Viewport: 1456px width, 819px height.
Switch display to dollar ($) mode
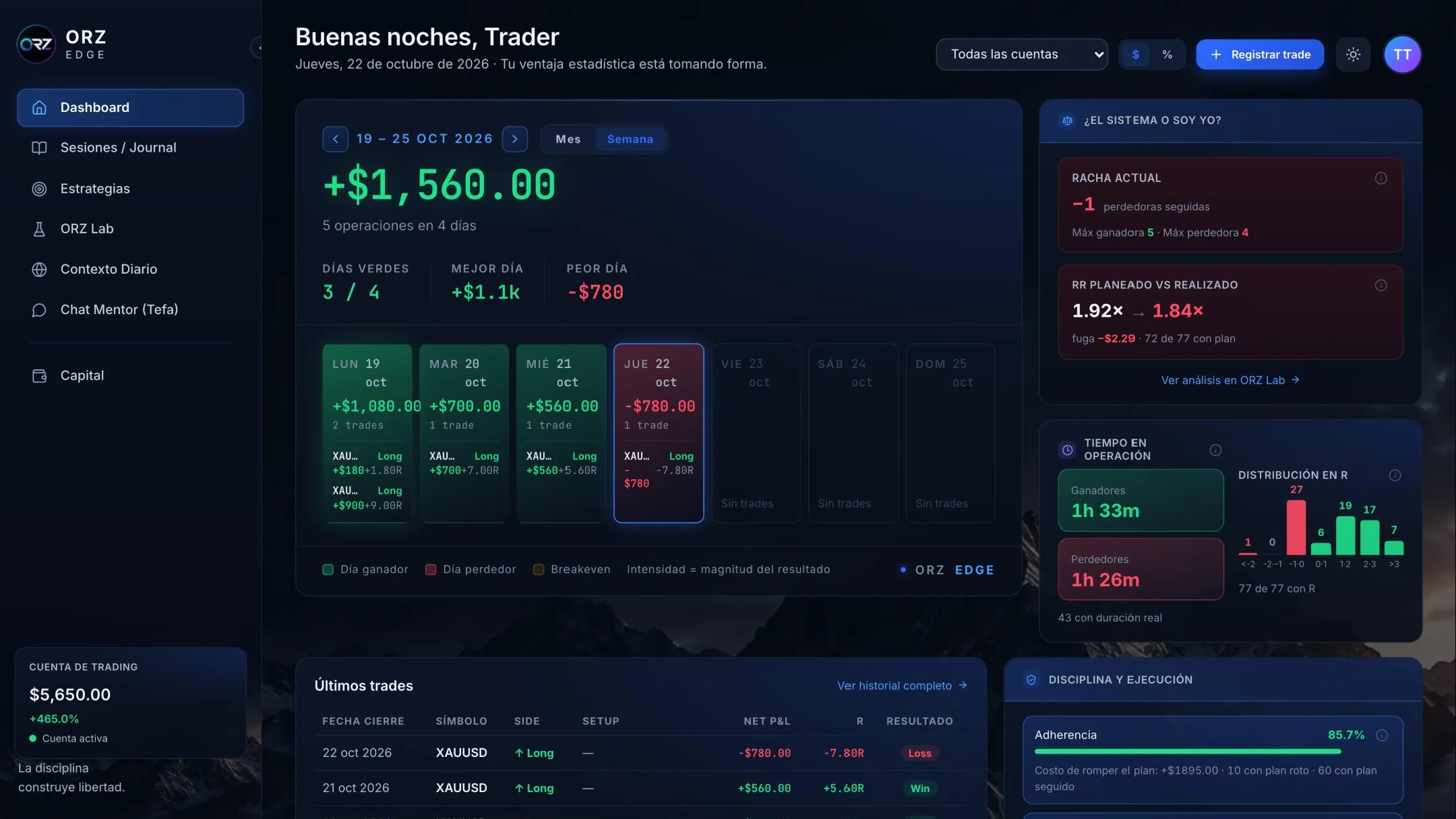1135,55
